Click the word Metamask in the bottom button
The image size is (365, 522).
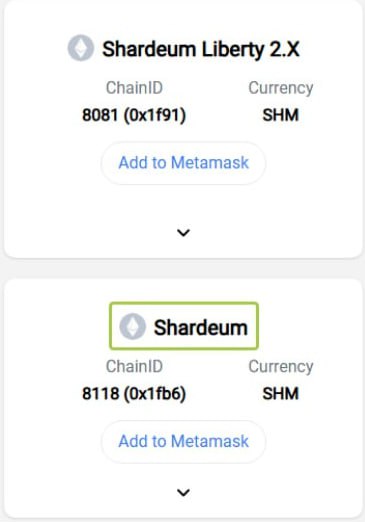210,441
